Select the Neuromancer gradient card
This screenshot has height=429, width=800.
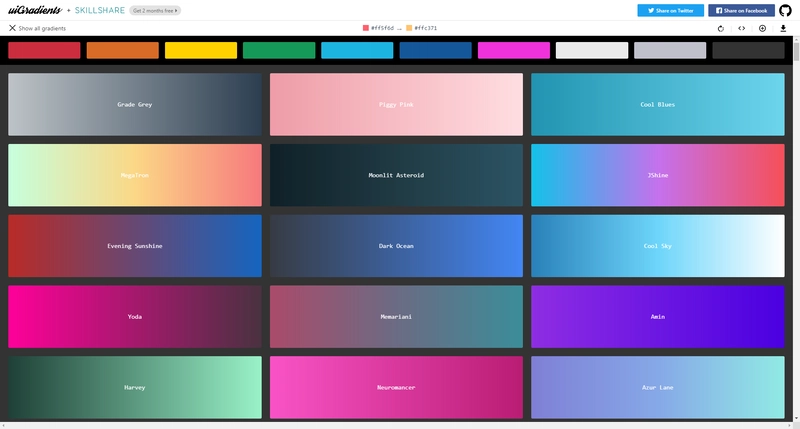tap(396, 387)
